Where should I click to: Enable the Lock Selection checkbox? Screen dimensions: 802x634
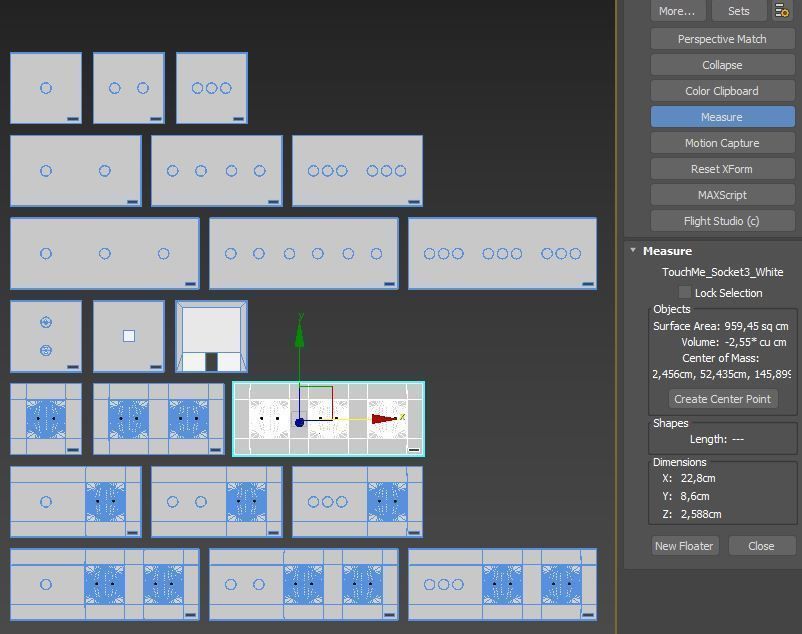pos(685,292)
